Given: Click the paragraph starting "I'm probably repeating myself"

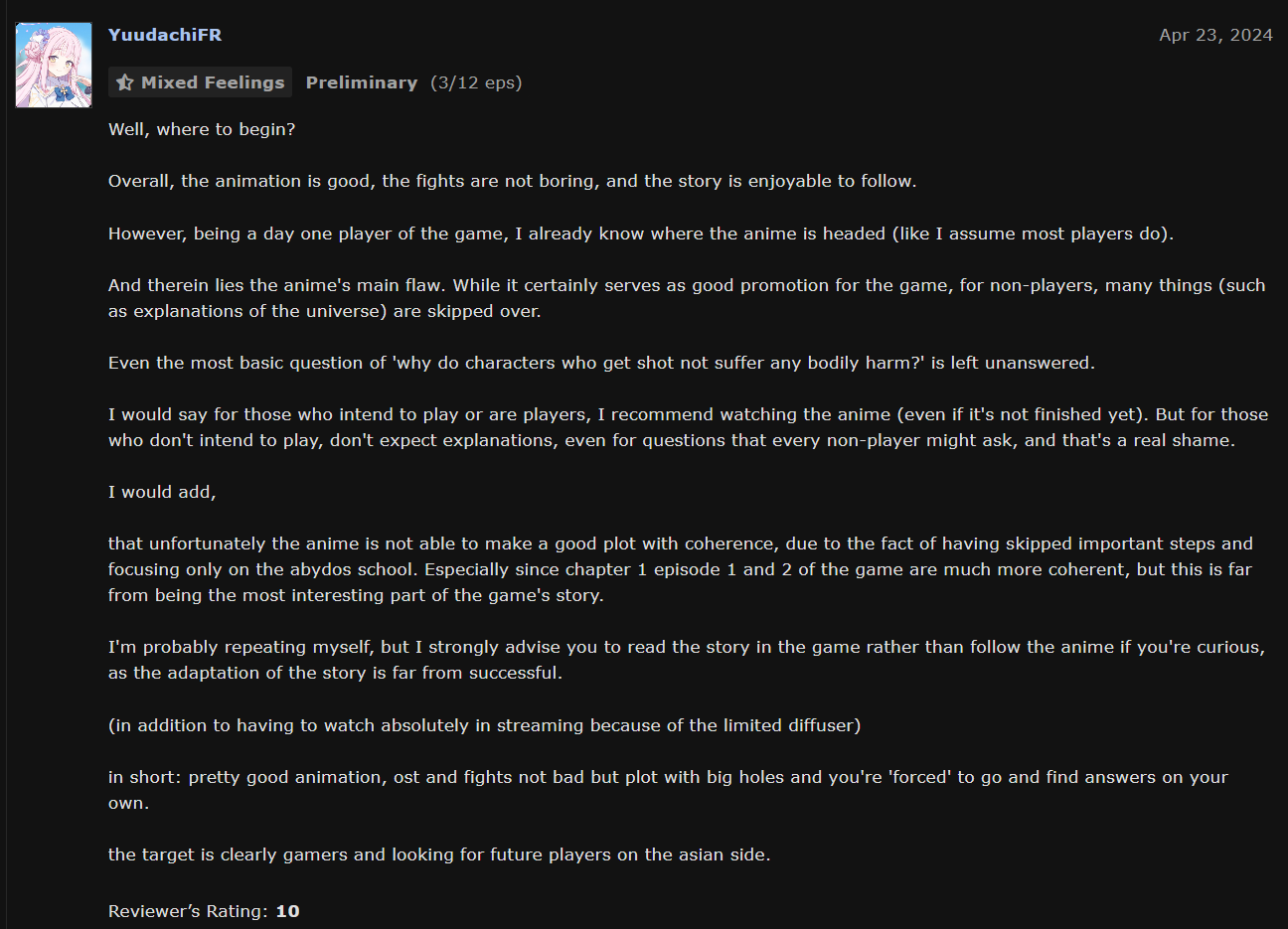Looking at the screenshot, I should 686,660.
